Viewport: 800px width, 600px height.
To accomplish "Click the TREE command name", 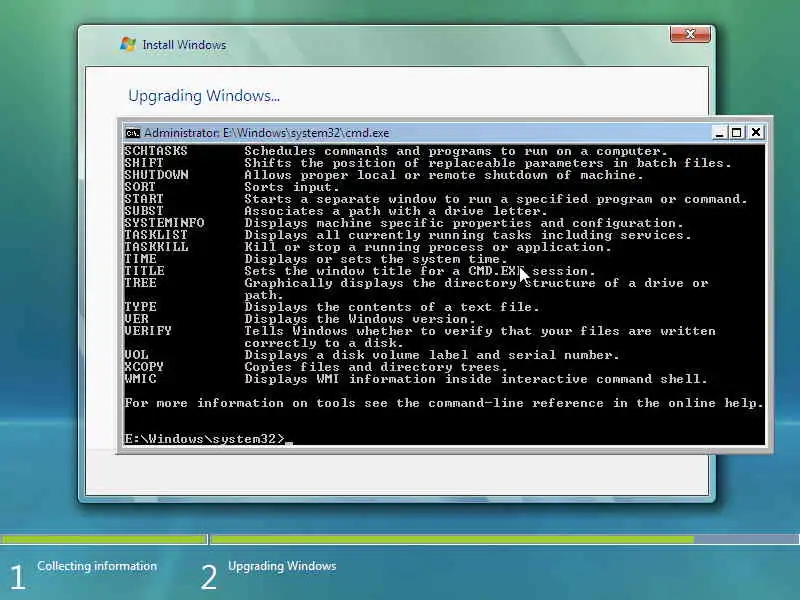I will click(x=140, y=283).
